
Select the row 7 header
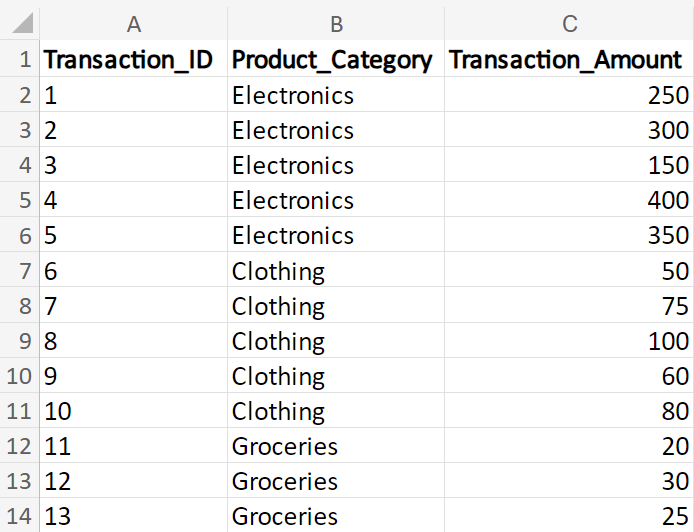pos(20,271)
